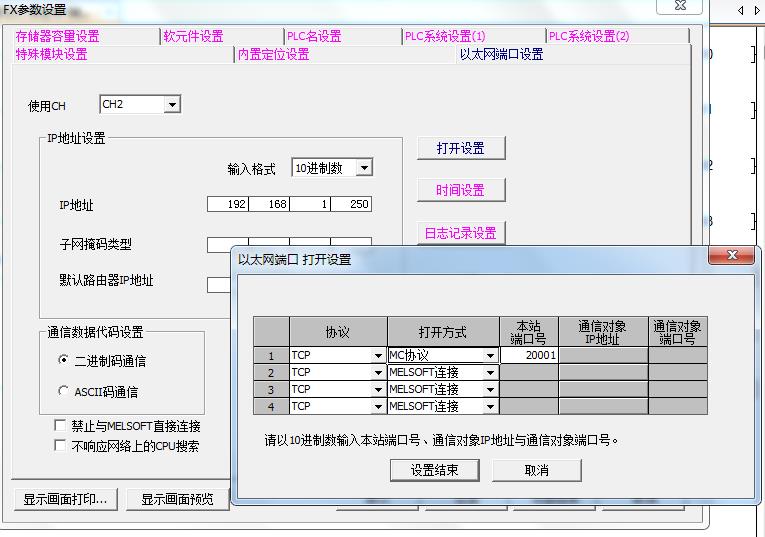
Task: Switch to 存储器容量设置 tab
Action: (x=57, y=36)
